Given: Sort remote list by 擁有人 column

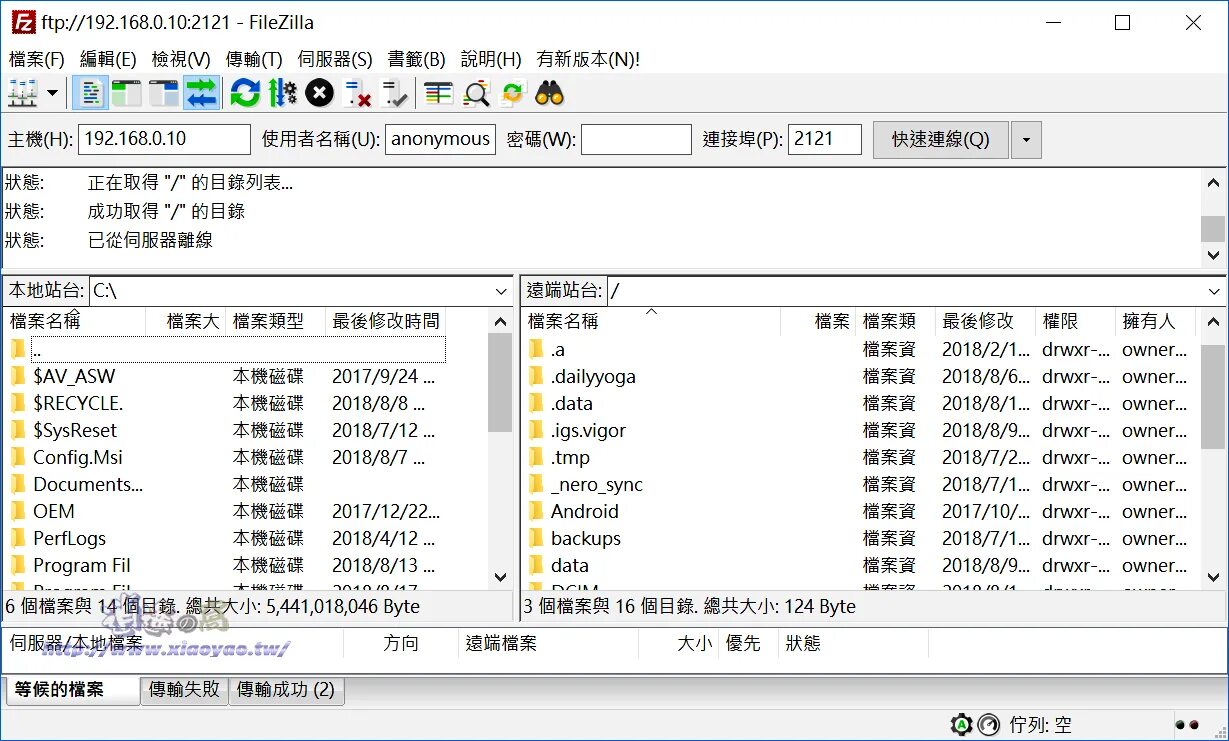Looking at the screenshot, I should click(x=1155, y=321).
